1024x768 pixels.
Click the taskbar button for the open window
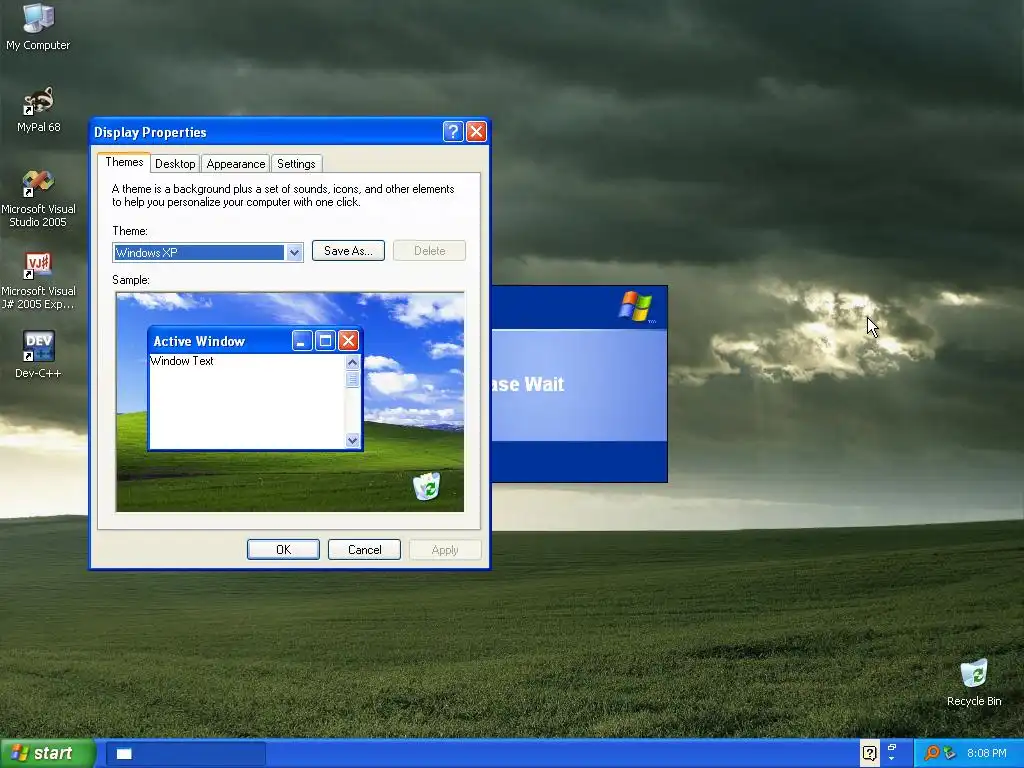[x=185, y=754]
